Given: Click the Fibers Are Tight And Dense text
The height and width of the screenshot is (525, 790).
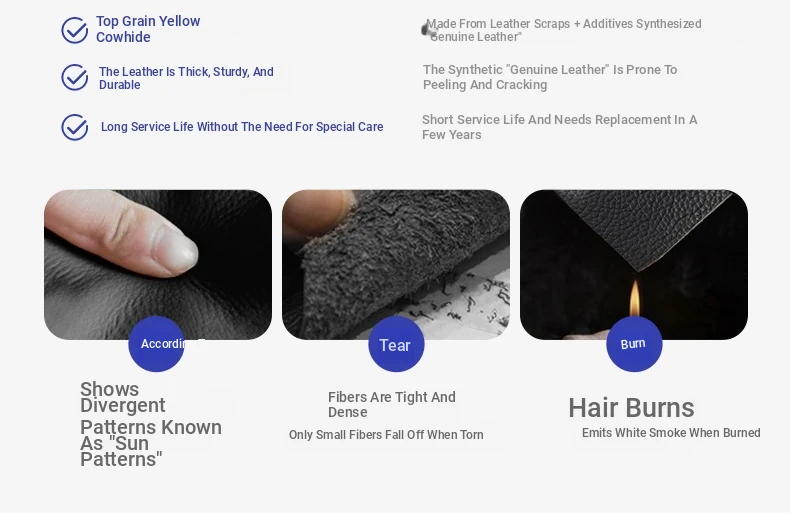Looking at the screenshot, I should pyautogui.click(x=391, y=405).
